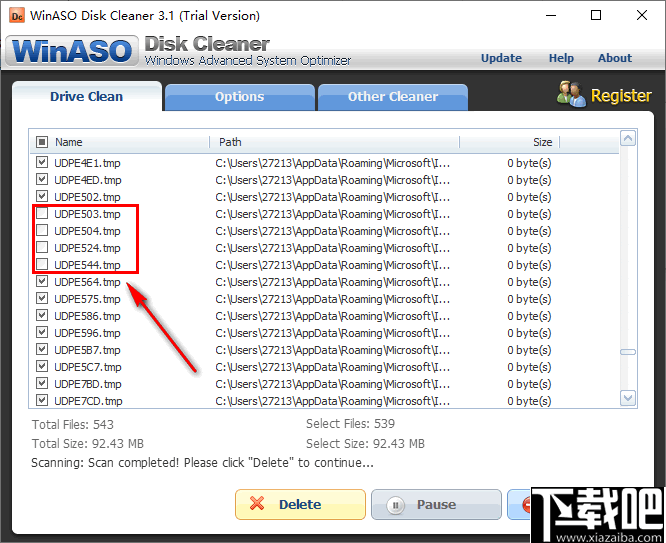666x543 pixels.
Task: Click the file list scrollbar thumb
Action: point(628,352)
